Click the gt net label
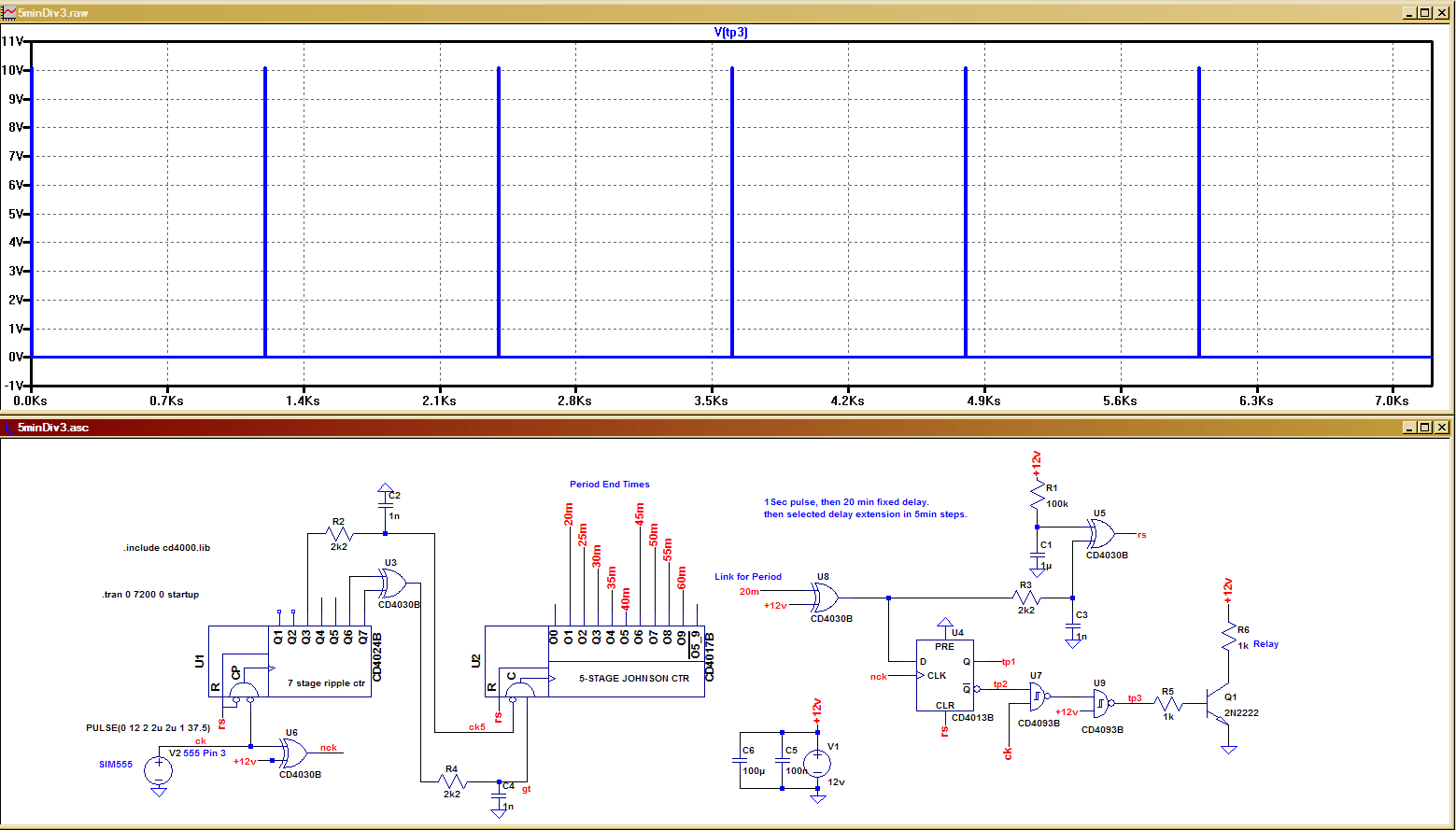Viewport: 1456px width, 830px height. [527, 790]
